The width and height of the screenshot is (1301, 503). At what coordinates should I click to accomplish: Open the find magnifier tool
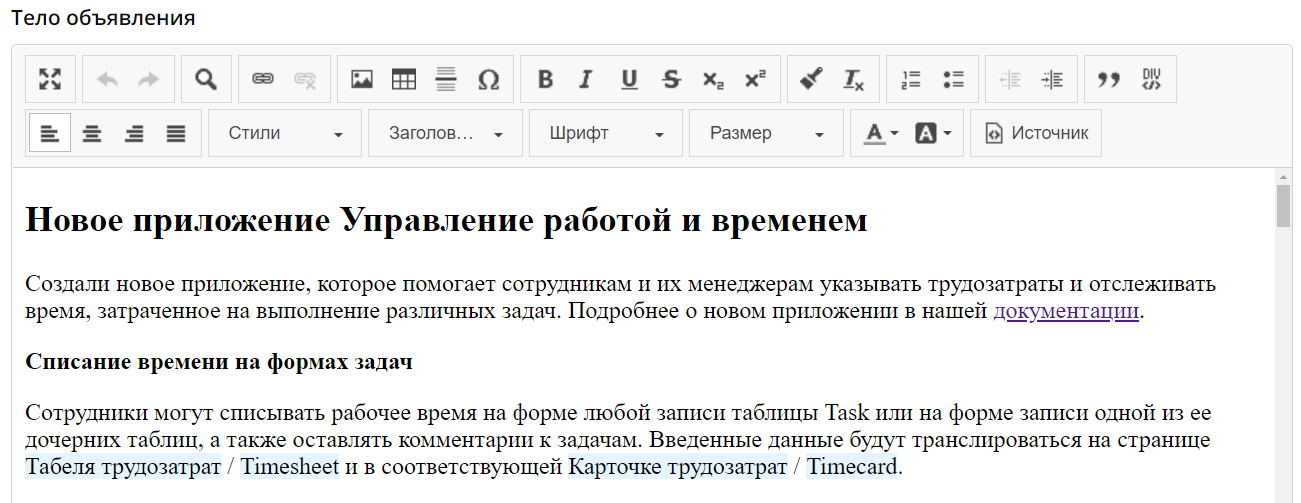click(206, 80)
